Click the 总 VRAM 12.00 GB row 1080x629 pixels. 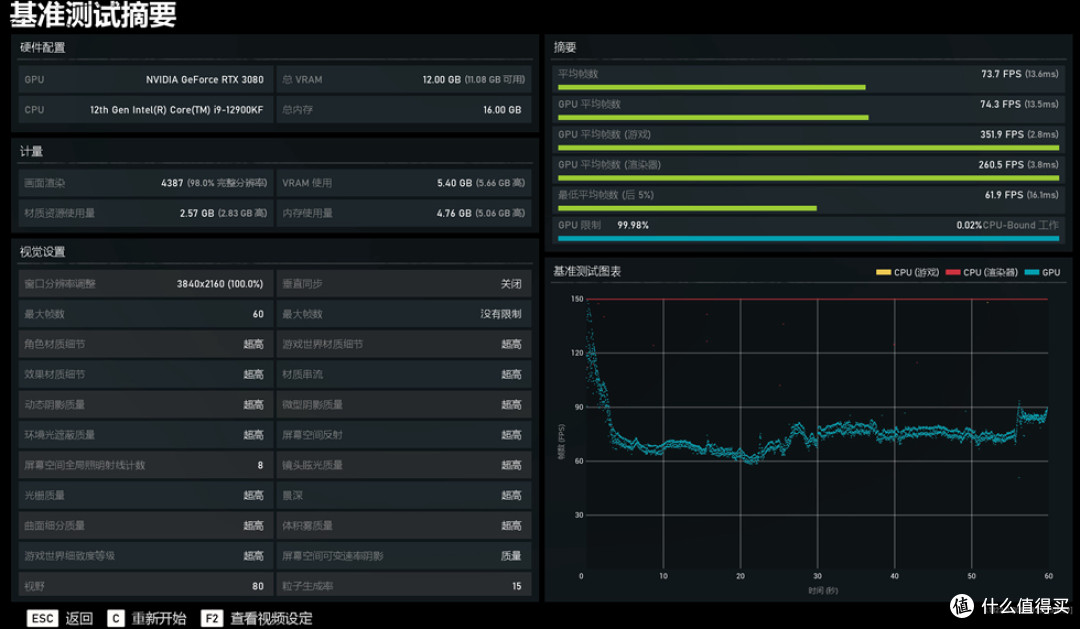tap(404, 79)
